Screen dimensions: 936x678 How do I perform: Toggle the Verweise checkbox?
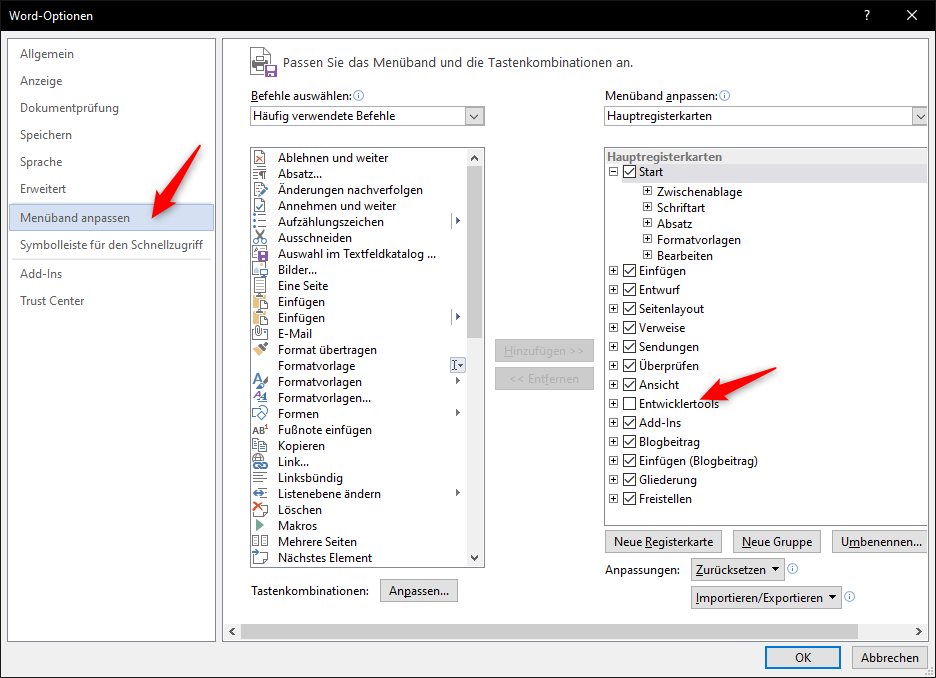click(x=629, y=328)
